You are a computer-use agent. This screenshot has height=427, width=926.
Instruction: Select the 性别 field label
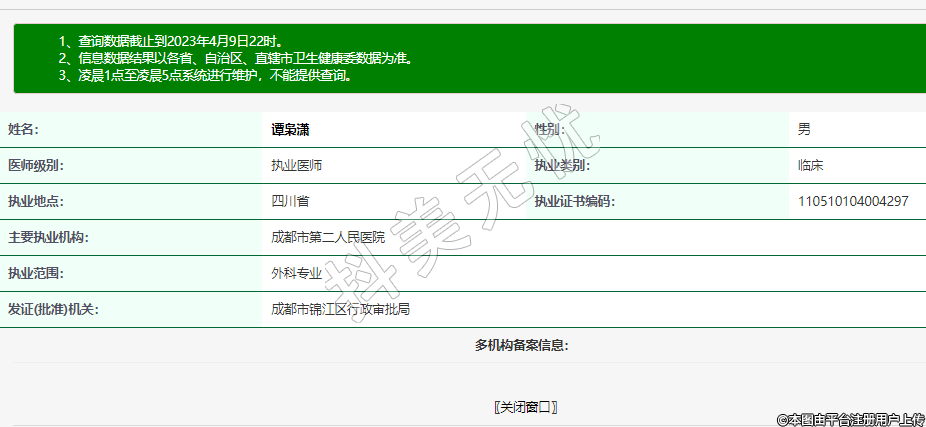click(x=549, y=130)
